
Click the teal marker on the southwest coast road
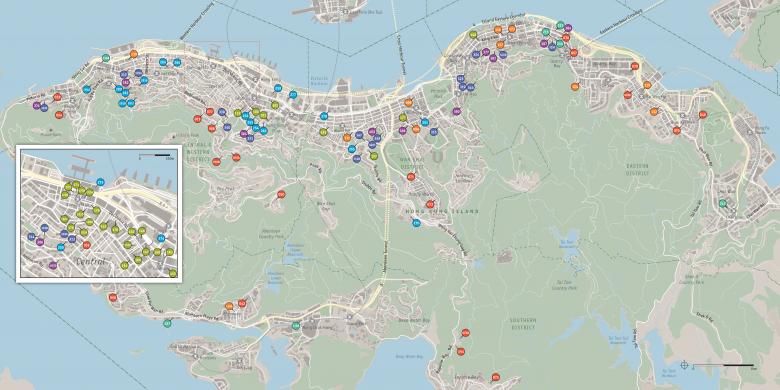(x=167, y=324)
